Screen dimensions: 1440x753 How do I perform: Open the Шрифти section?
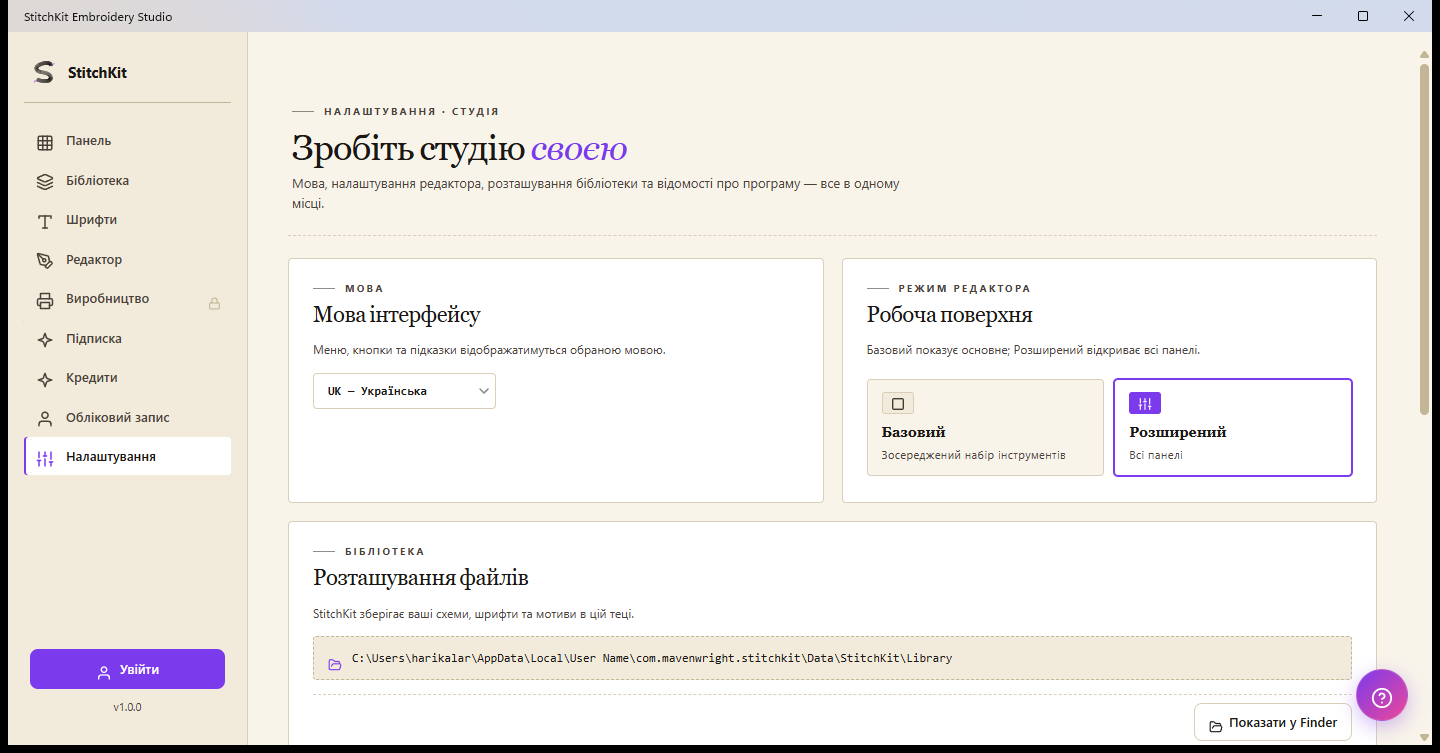coord(128,220)
